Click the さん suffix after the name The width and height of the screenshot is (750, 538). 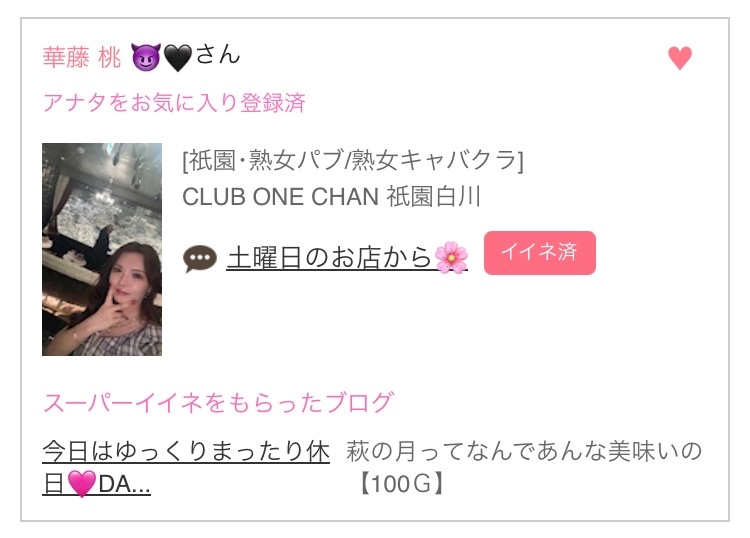click(x=218, y=54)
